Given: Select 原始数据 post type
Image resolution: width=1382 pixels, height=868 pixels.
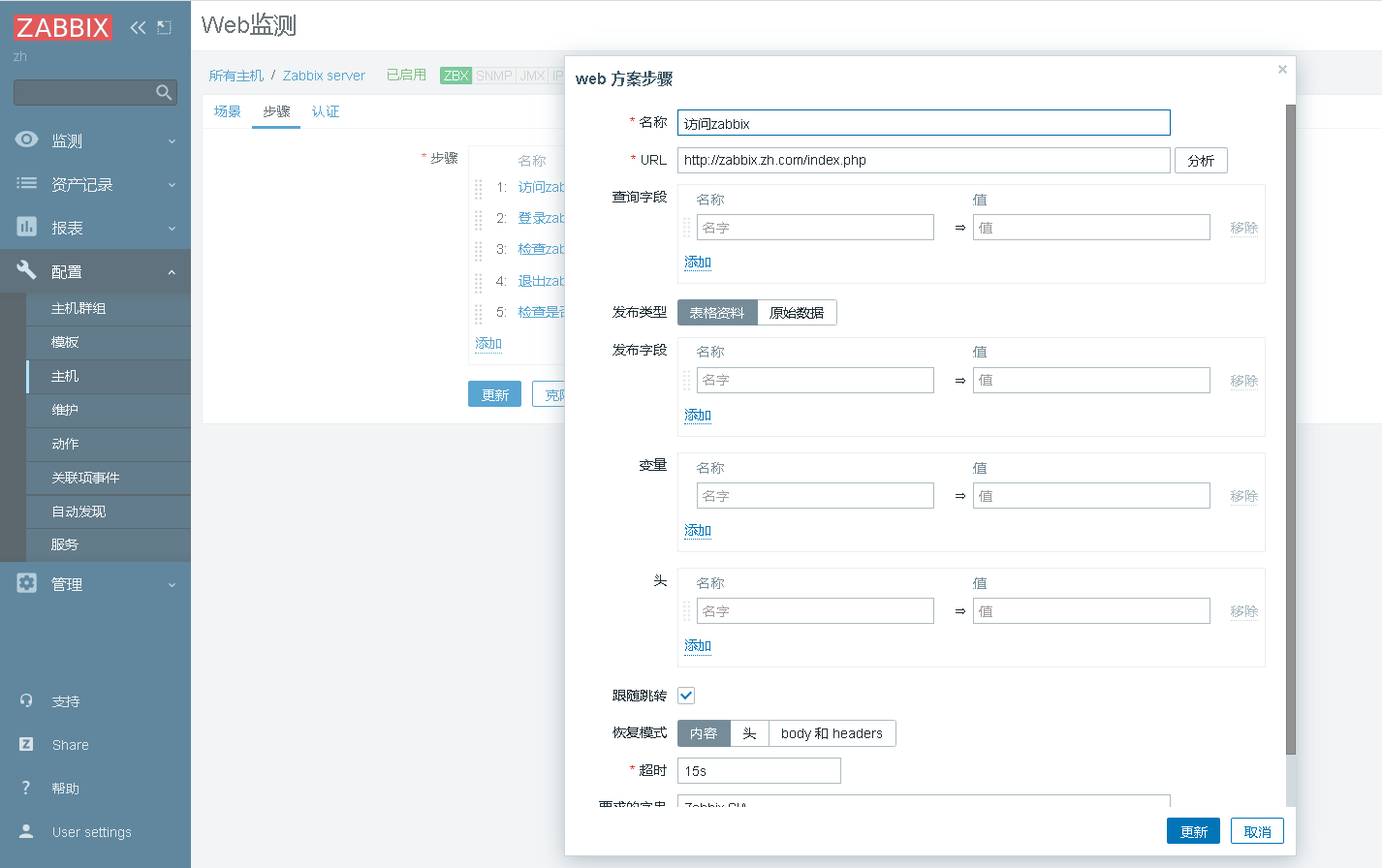Looking at the screenshot, I should coord(797,312).
